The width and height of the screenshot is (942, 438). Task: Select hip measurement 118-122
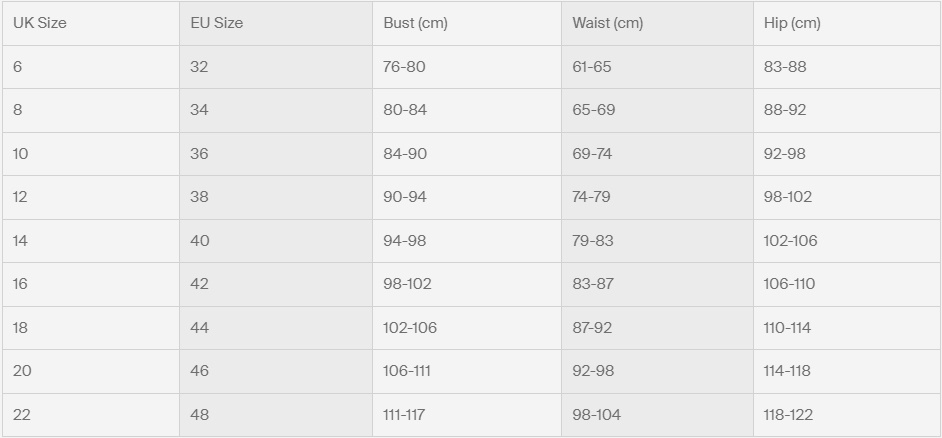789,415
